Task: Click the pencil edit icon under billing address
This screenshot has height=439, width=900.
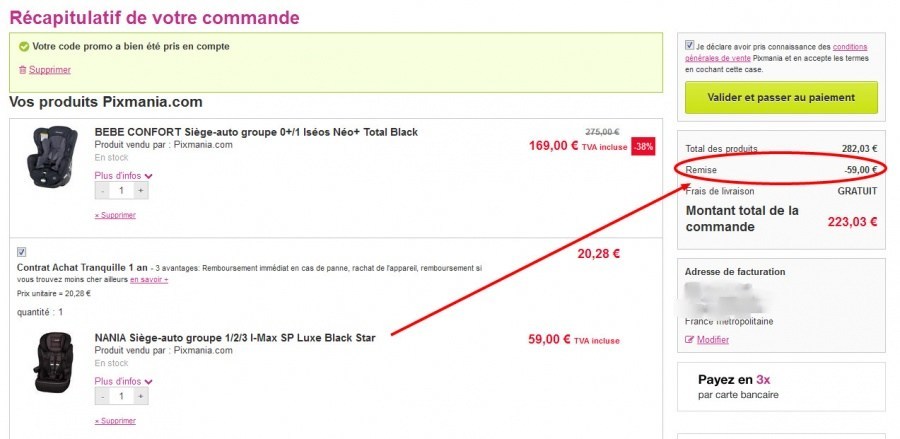Action: (x=689, y=340)
